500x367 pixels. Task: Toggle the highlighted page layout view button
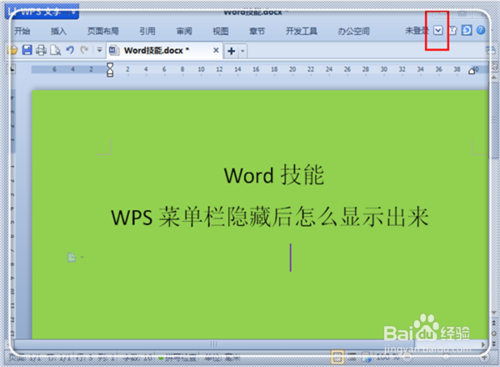tap(337, 357)
